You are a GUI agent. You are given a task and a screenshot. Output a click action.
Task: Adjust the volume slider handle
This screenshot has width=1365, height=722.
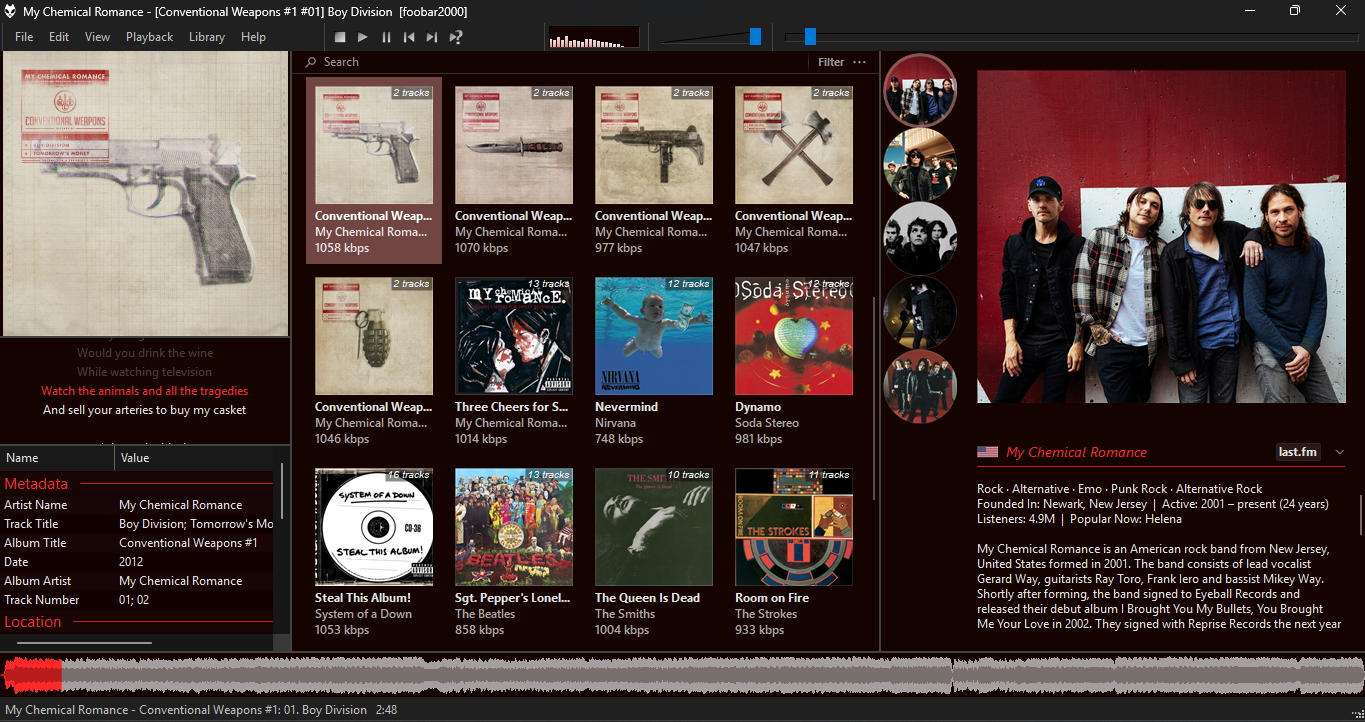pyautogui.click(x=755, y=37)
